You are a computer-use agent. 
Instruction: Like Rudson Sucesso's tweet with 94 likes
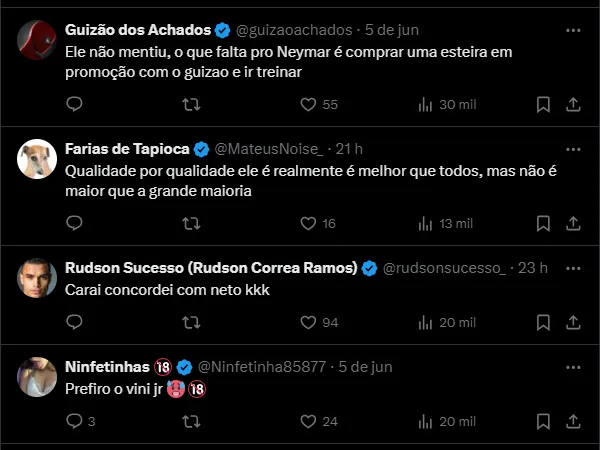[x=308, y=322]
